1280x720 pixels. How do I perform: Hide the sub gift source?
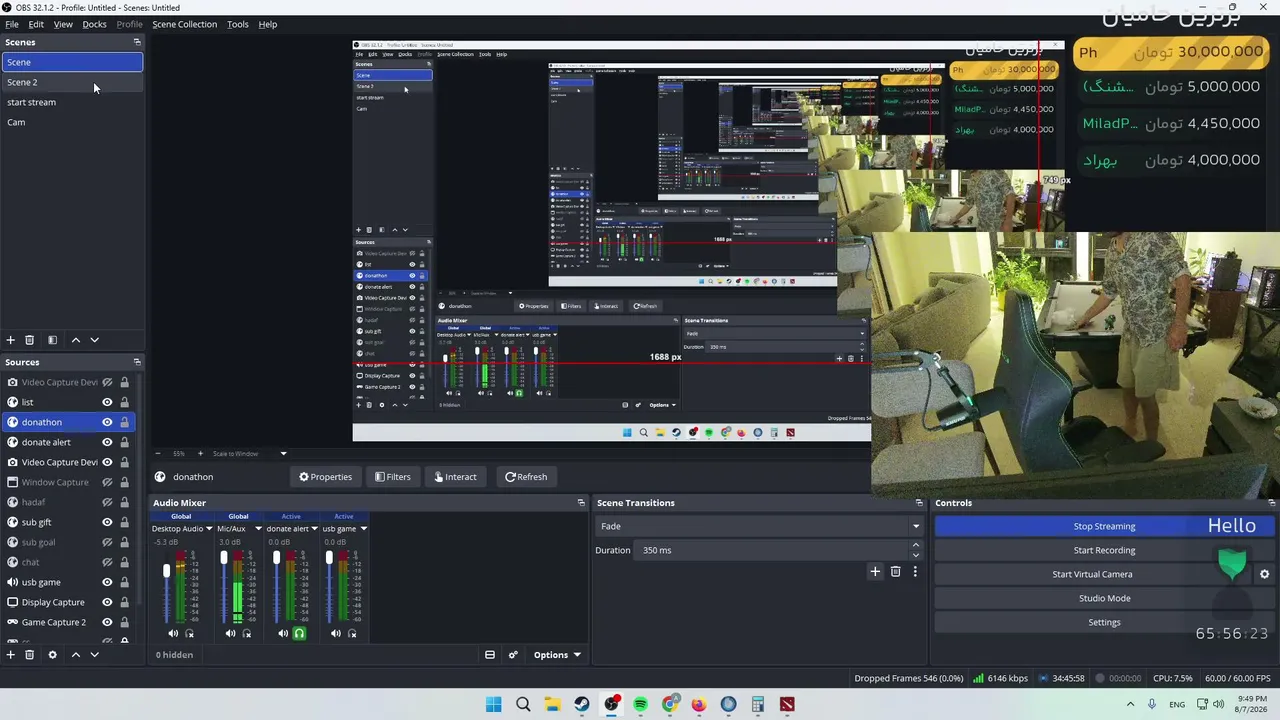[107, 522]
